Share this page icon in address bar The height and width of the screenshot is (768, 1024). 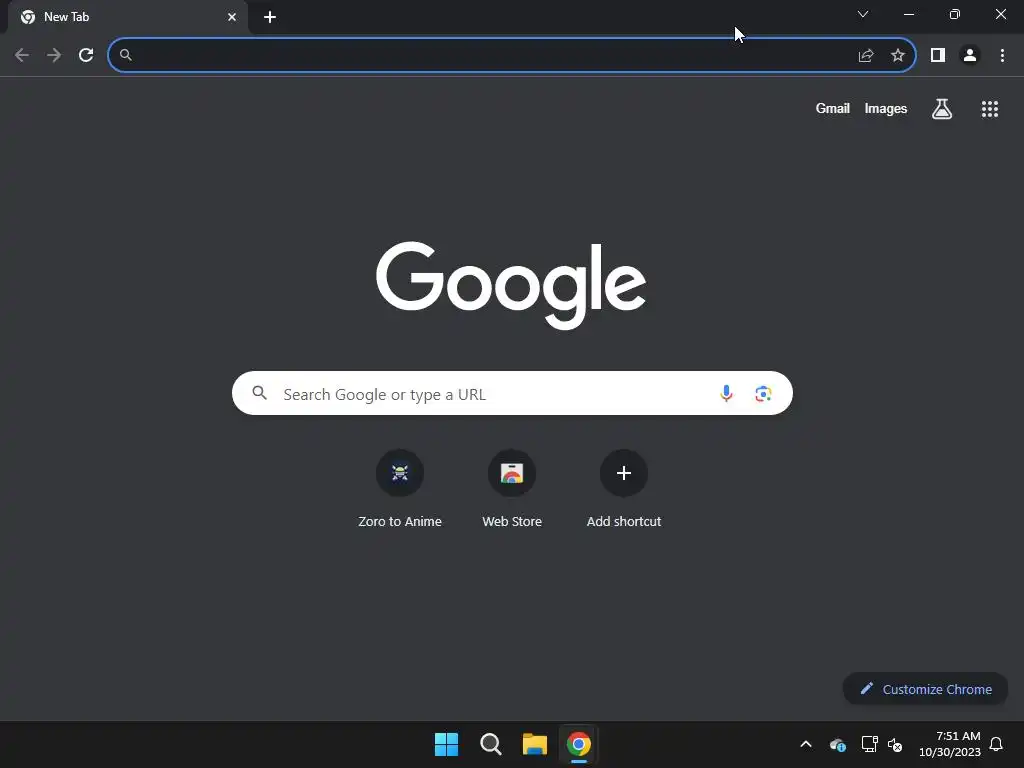tap(866, 56)
